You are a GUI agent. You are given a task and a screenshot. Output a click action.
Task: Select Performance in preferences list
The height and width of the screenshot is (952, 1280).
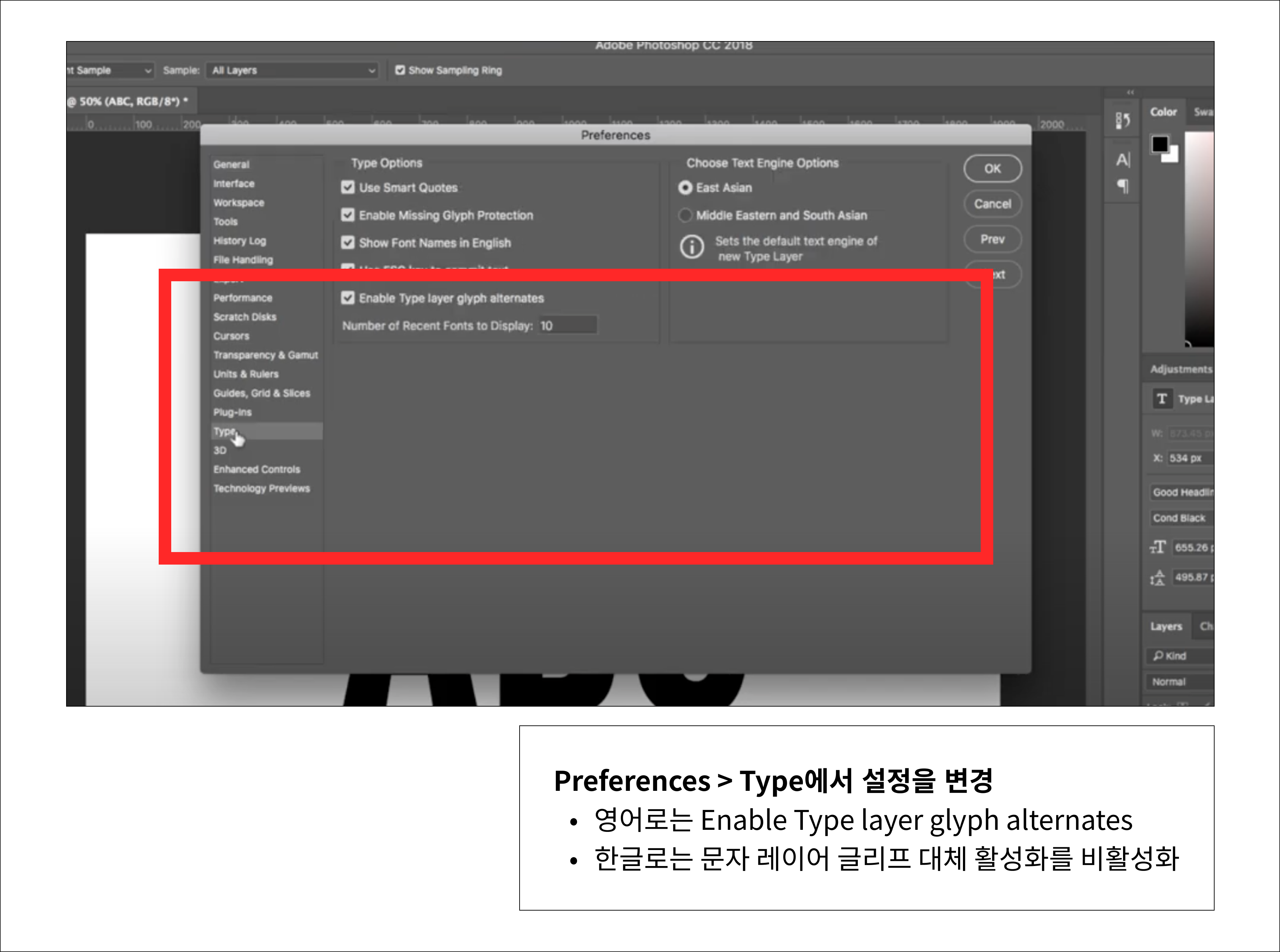(x=243, y=298)
